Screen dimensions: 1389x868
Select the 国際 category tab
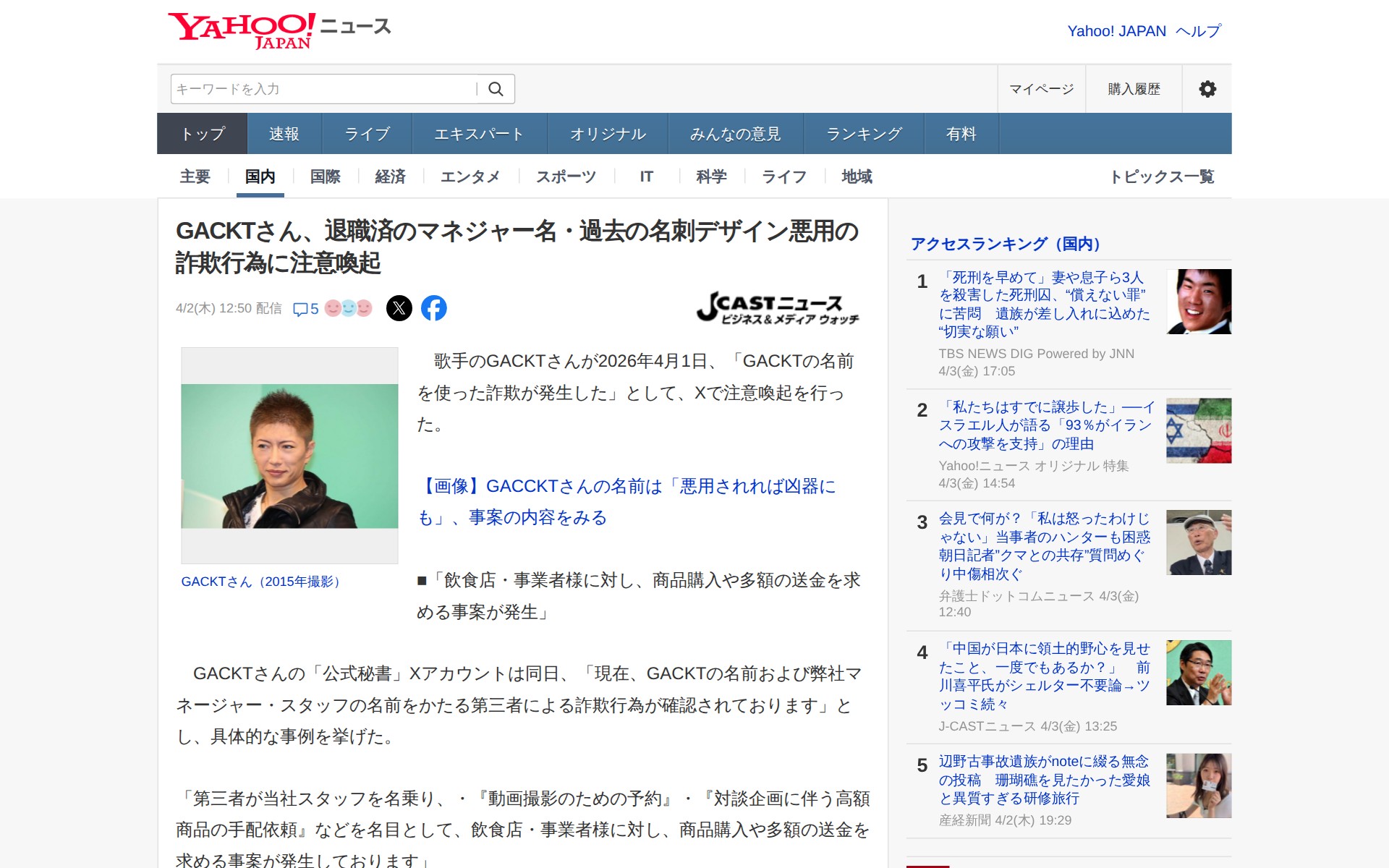[x=325, y=176]
